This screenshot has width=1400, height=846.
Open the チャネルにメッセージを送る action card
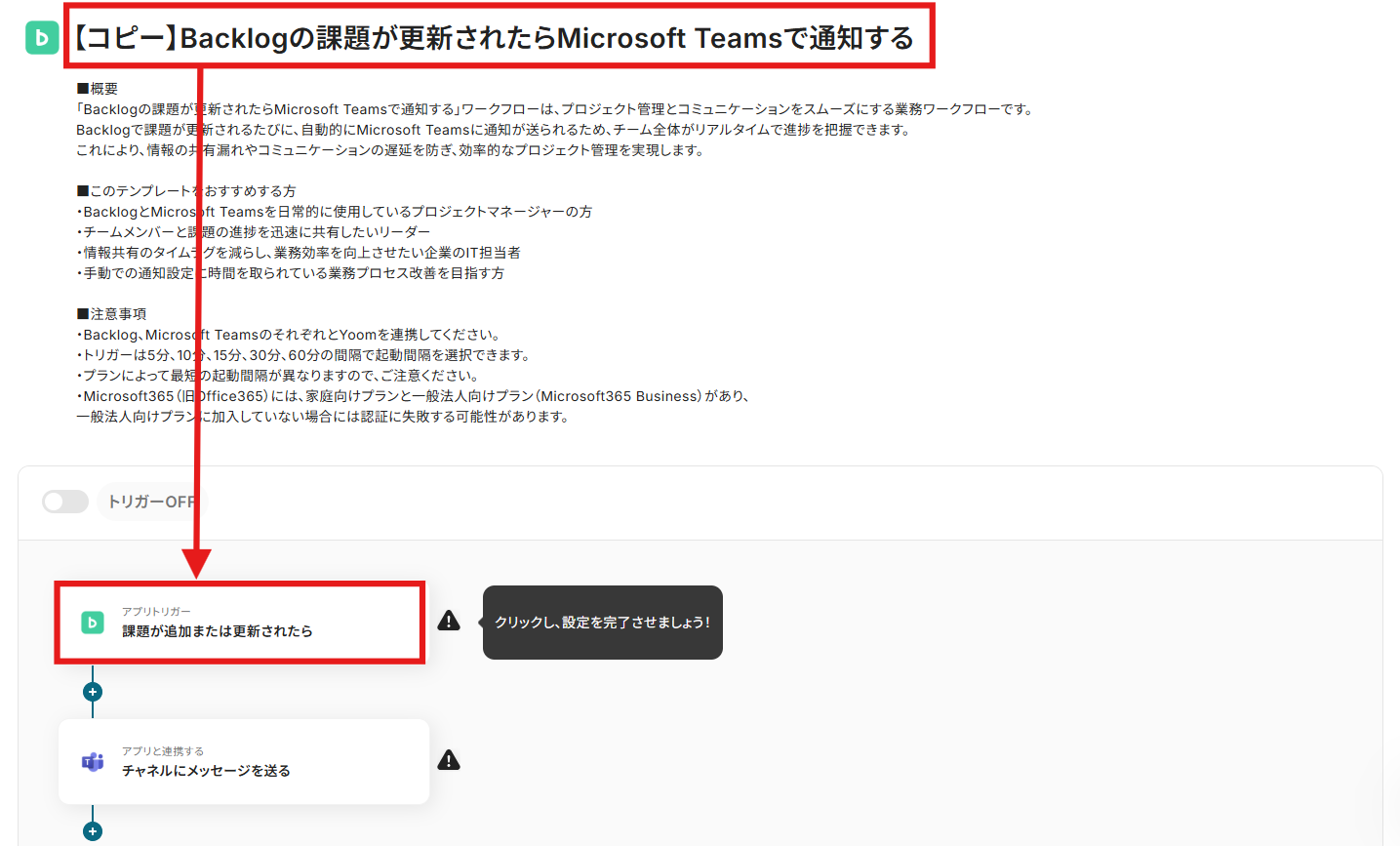tap(244, 762)
